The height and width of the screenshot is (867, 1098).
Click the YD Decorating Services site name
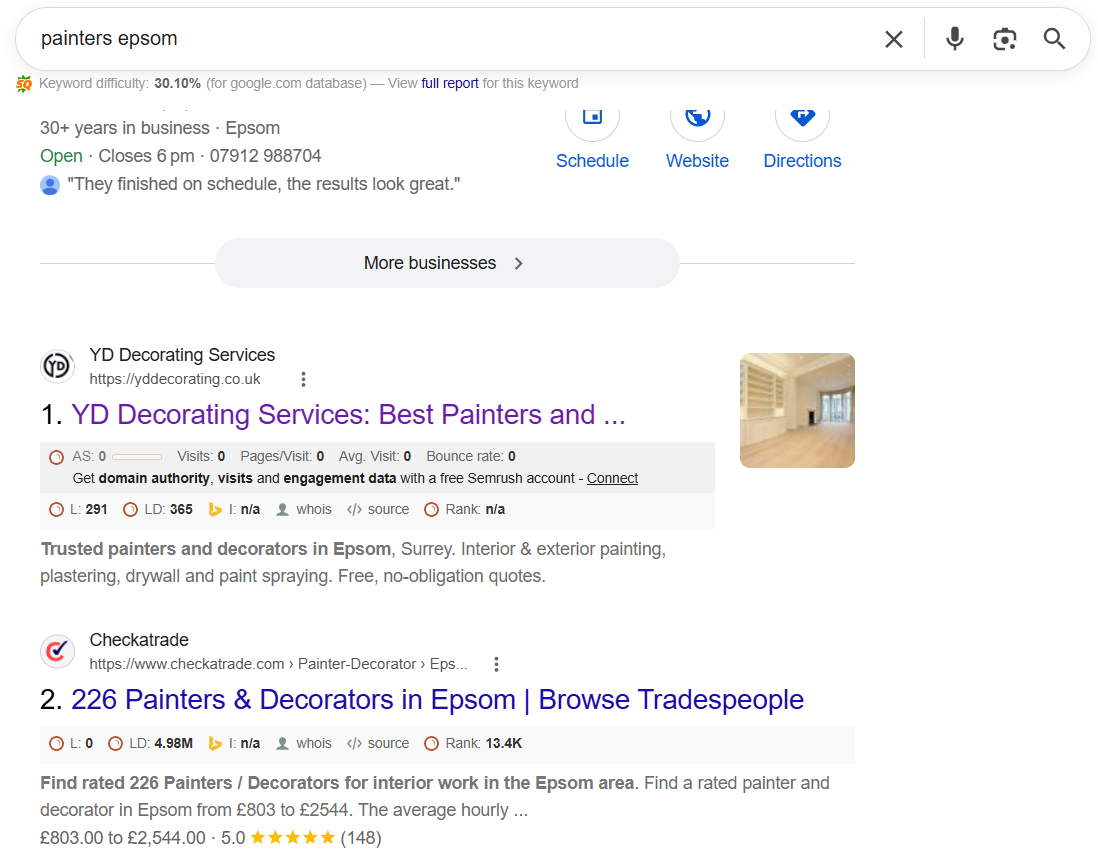(x=182, y=355)
